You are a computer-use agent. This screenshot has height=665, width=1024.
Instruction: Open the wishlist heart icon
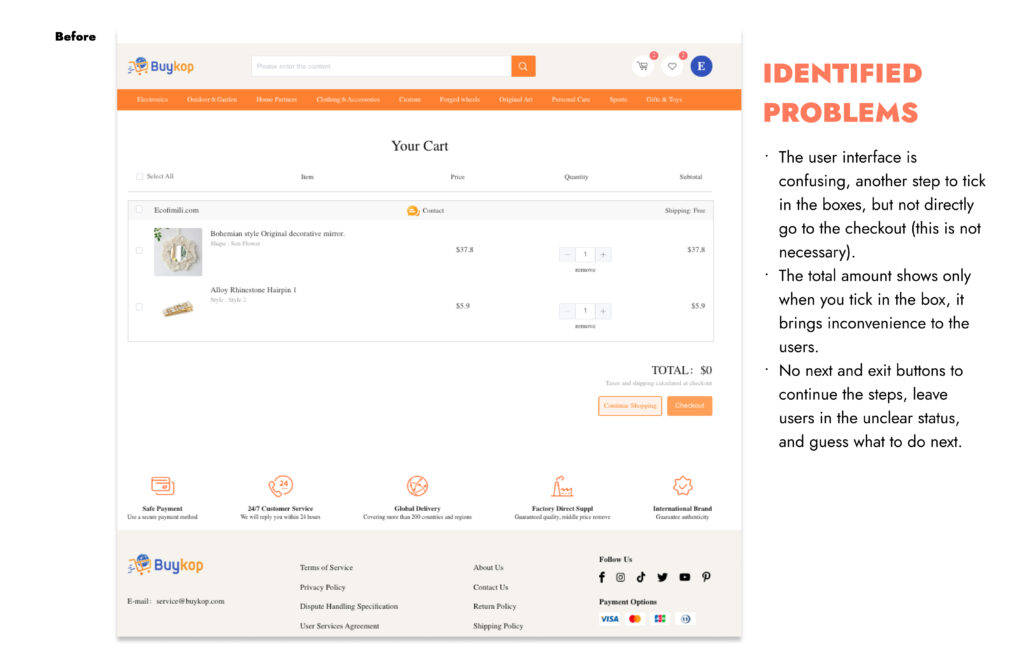pyautogui.click(x=672, y=66)
